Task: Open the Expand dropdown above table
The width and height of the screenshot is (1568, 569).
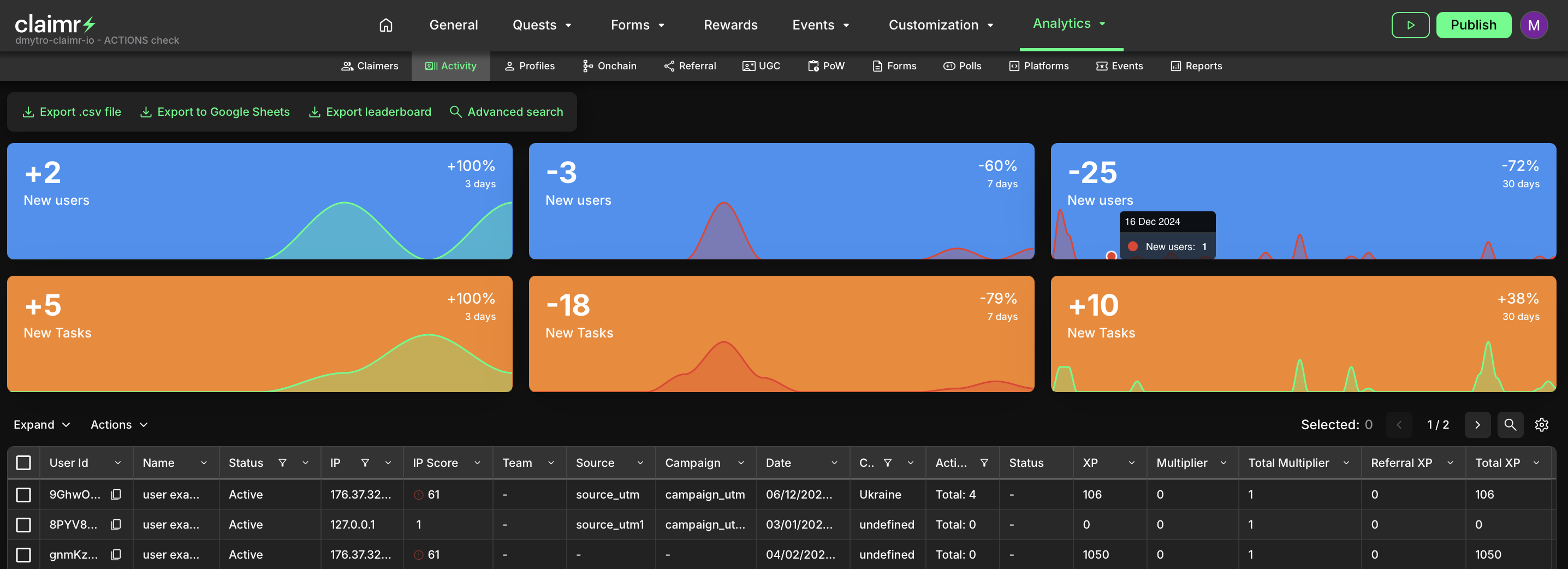Action: coord(41,424)
